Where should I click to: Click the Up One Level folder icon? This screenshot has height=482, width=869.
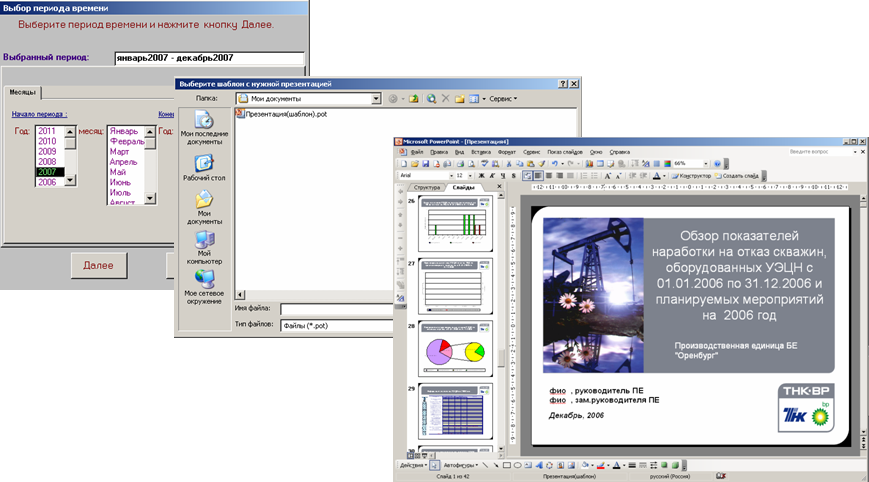(413, 99)
